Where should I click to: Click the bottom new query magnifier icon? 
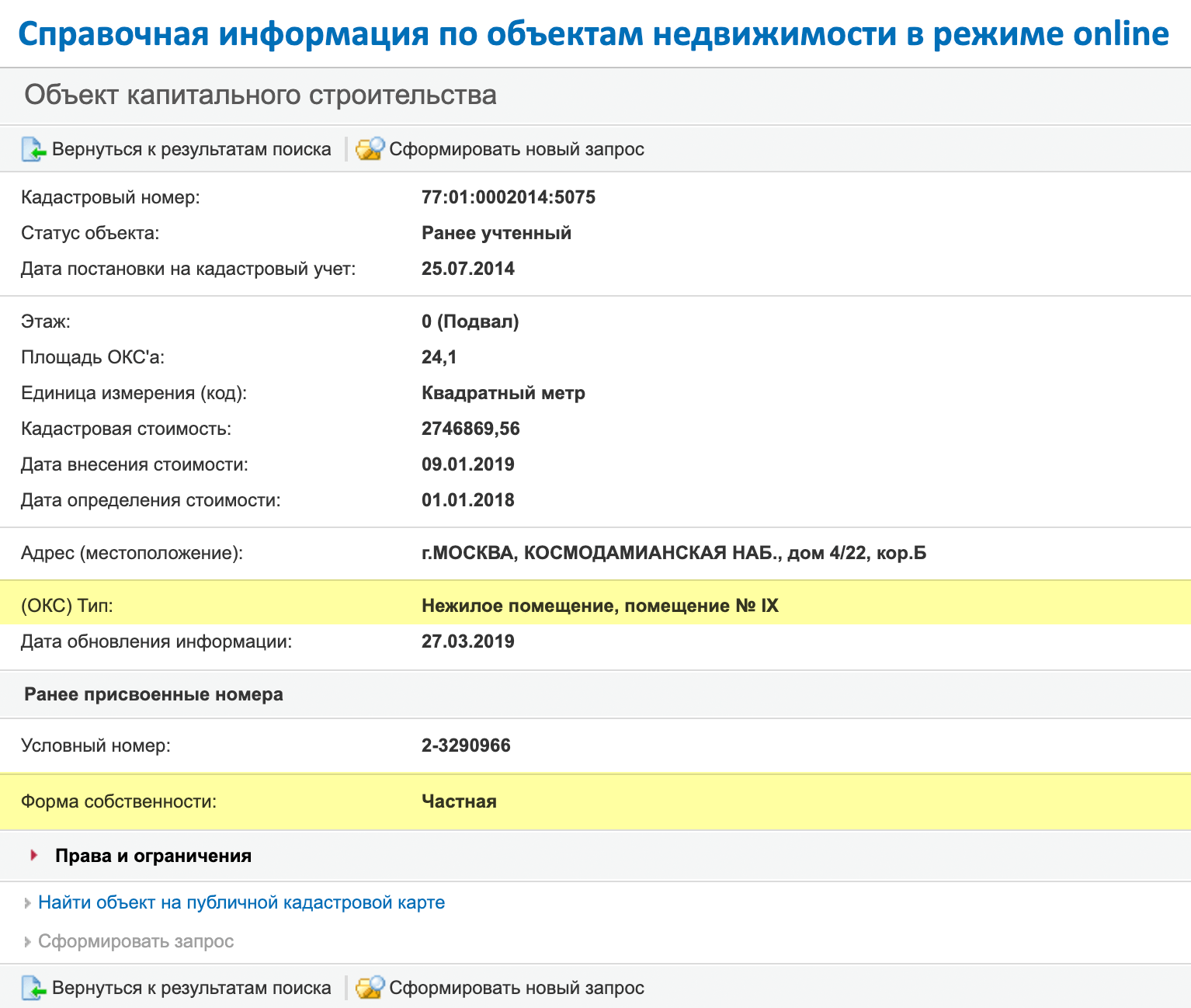pos(370,988)
